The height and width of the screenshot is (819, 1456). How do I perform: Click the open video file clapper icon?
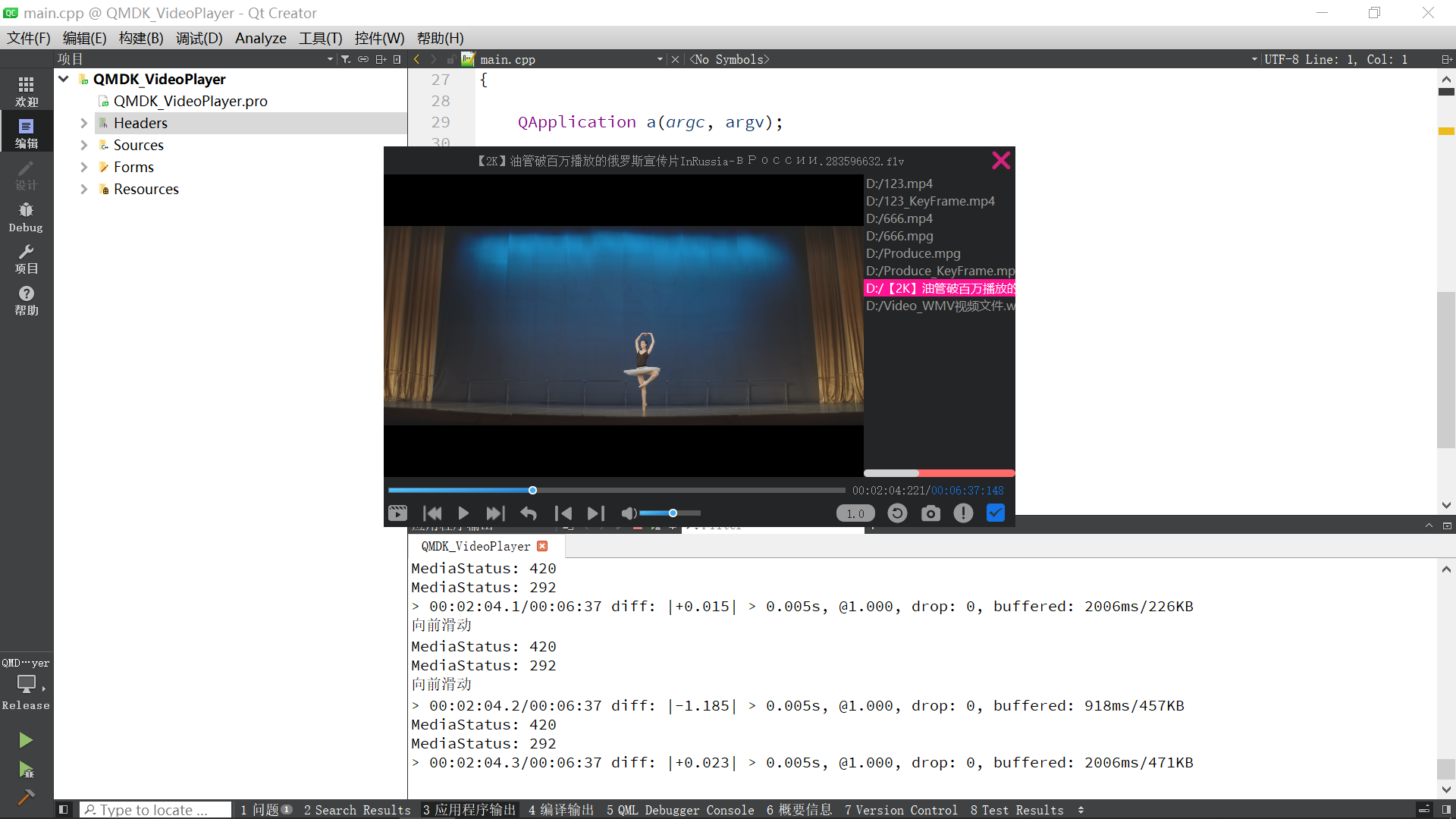[397, 513]
